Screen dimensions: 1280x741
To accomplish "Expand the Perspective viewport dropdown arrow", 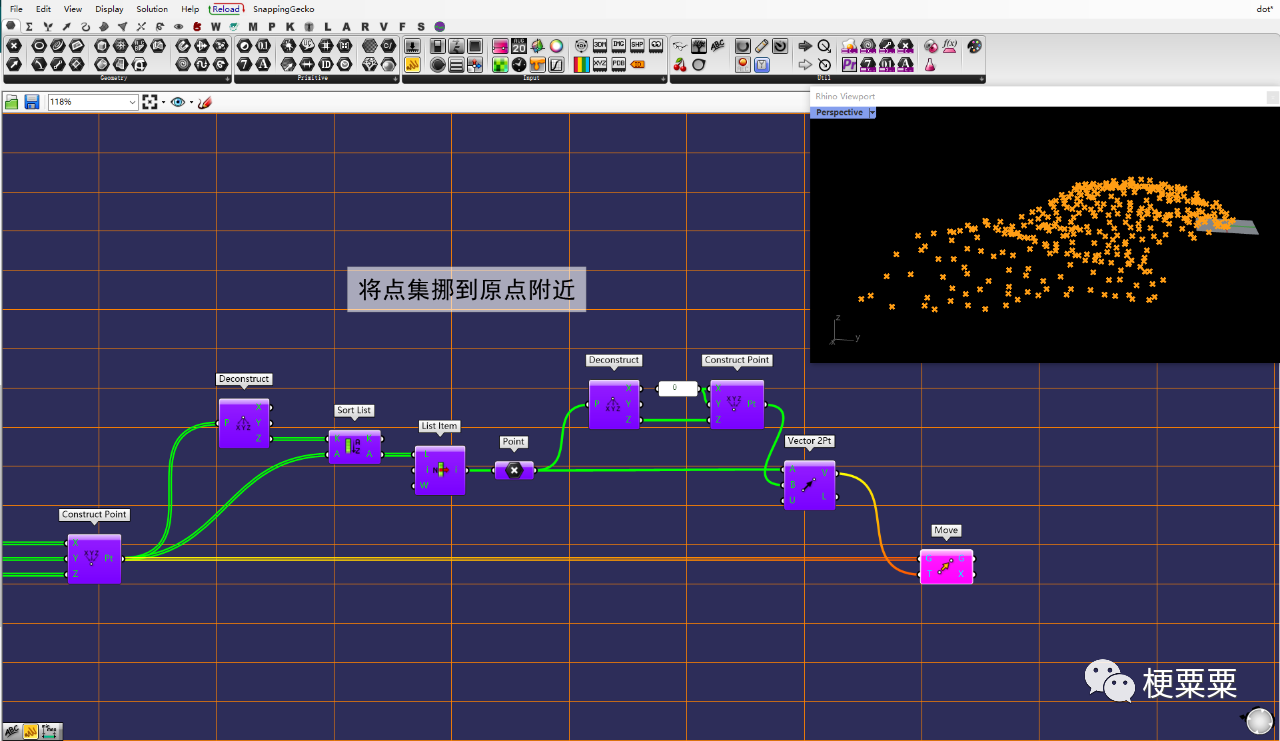I will 872,113.
